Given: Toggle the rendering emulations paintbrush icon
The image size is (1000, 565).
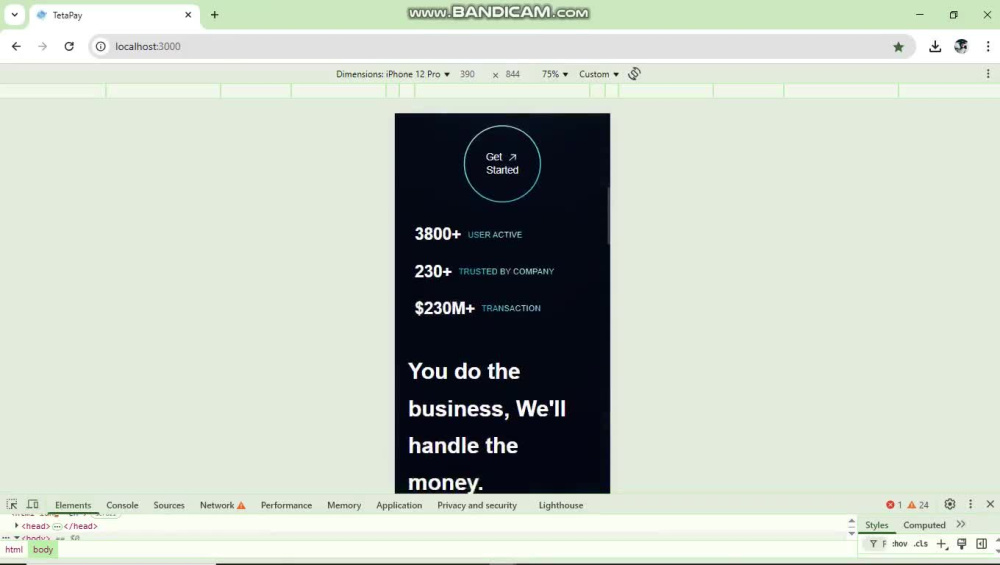Looking at the screenshot, I should click(x=961, y=543).
